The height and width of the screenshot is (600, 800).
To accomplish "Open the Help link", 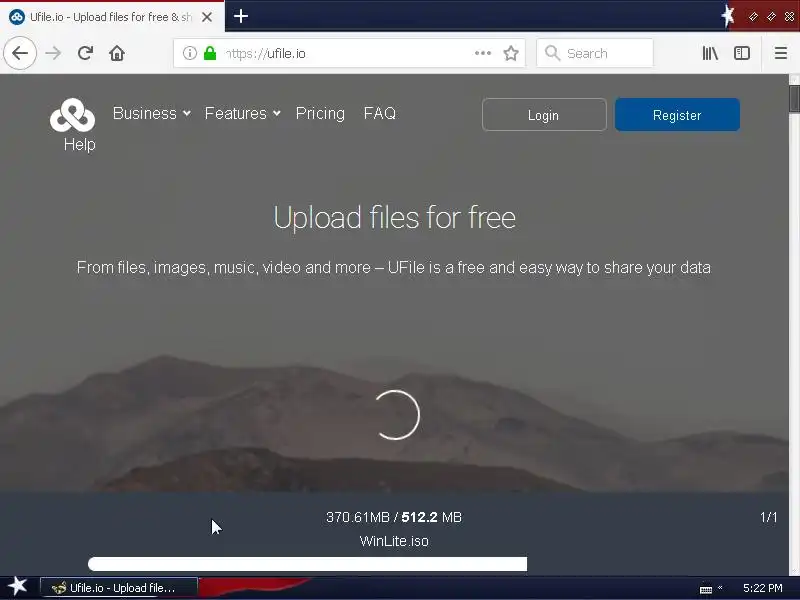I will click(x=80, y=145).
